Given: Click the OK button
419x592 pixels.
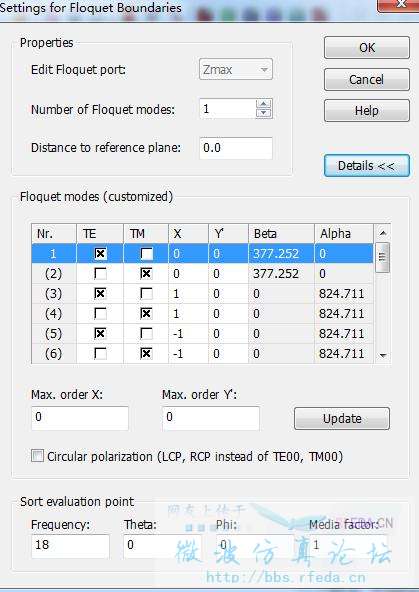Looking at the screenshot, I should coord(367,48).
